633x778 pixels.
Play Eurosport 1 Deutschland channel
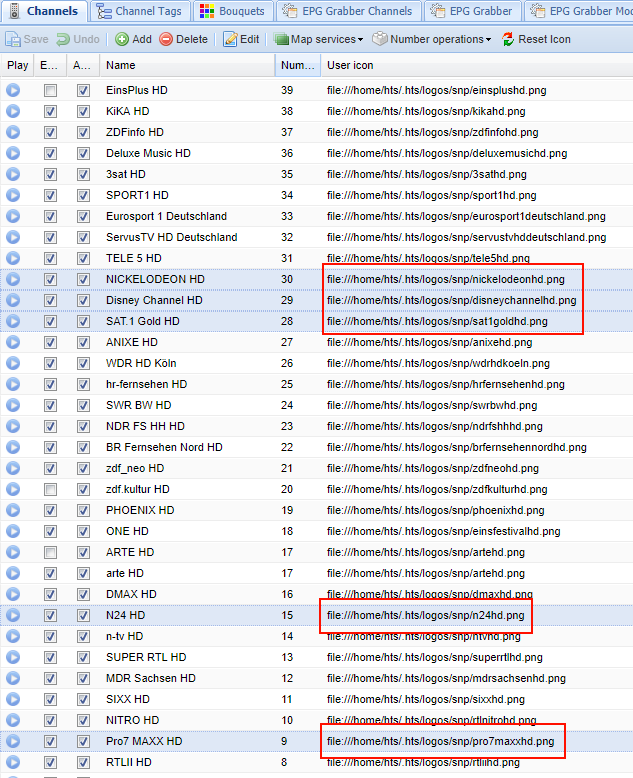coord(13,216)
